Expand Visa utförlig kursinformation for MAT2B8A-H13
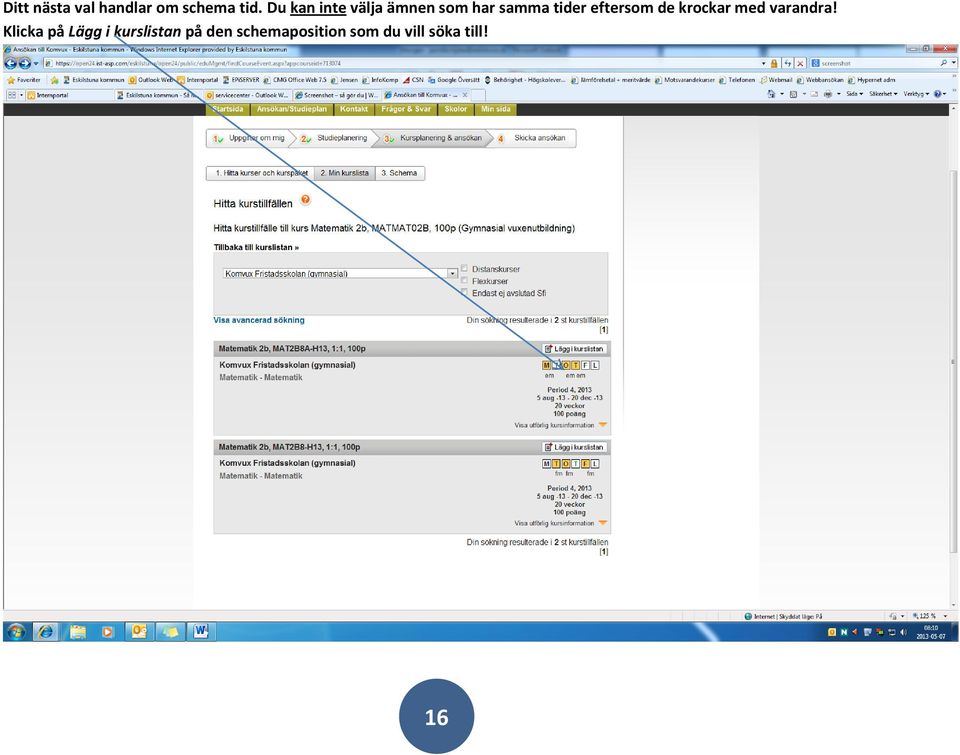960x755 pixels. [560, 425]
